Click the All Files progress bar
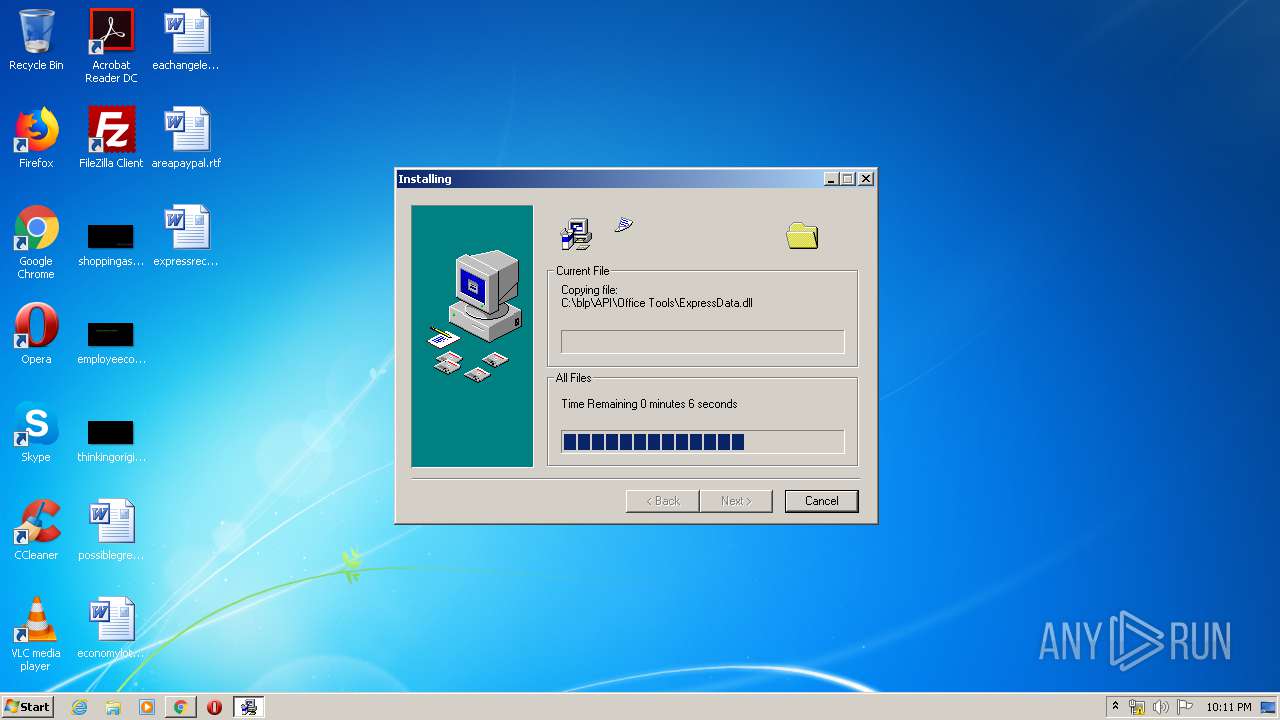1280x720 pixels. pos(703,442)
